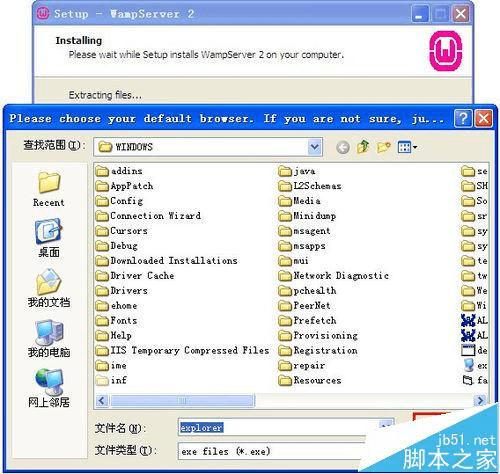Open 我的电脑 in the places bar
This screenshot has height=474, width=500.
pos(49,339)
